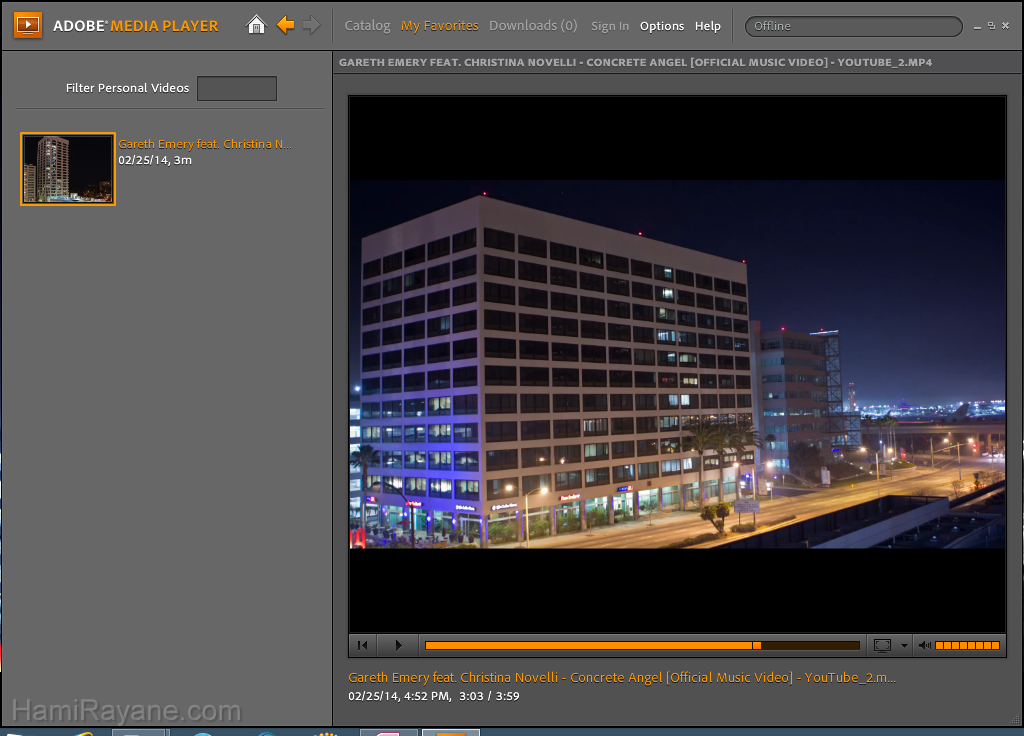1024x736 pixels.
Task: Minimize the Adobe Media Player window
Action: pos(977,26)
